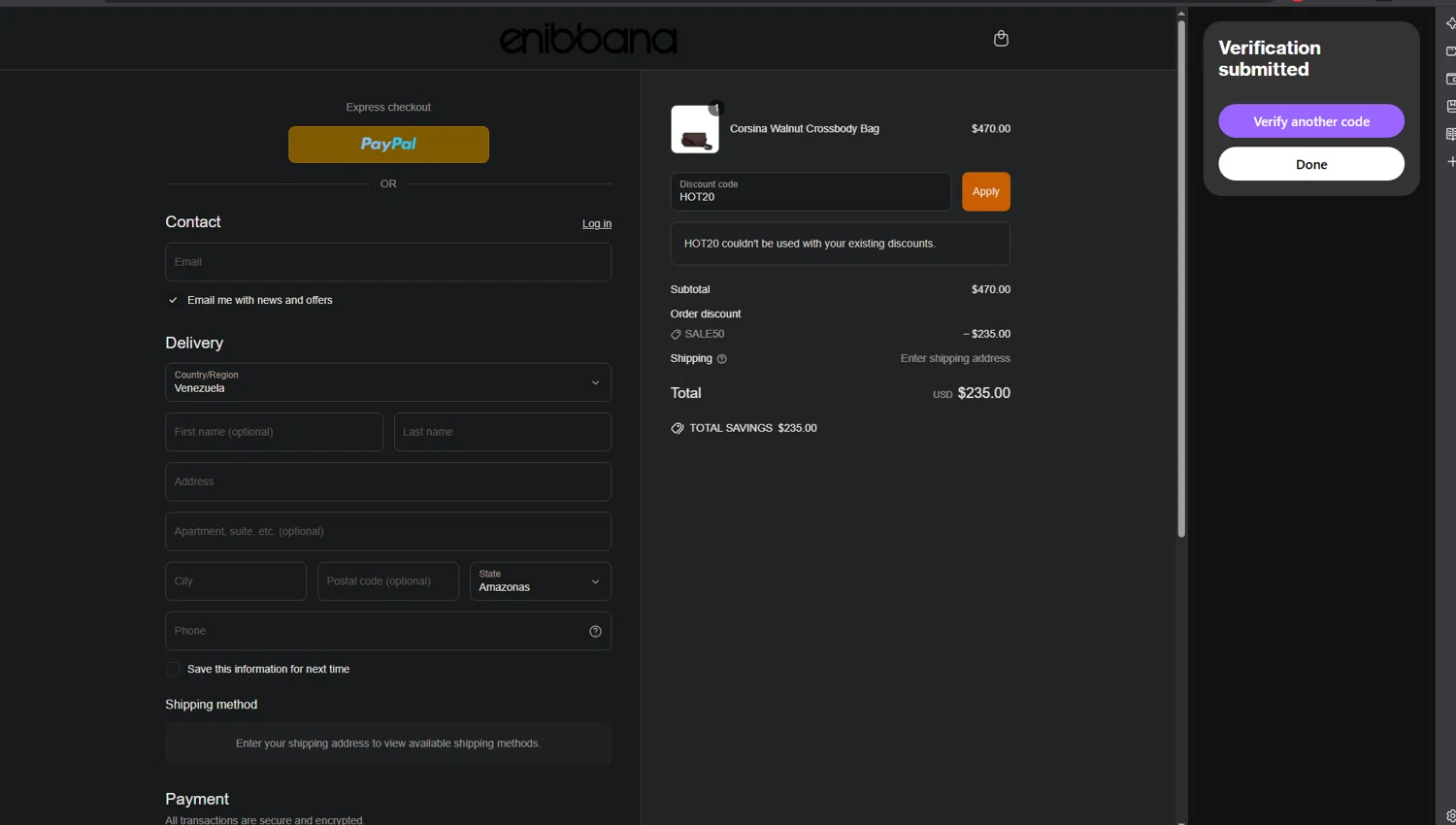Image resolution: width=1456 pixels, height=825 pixels.
Task: Click the Shipping method heading
Action: [x=212, y=705]
